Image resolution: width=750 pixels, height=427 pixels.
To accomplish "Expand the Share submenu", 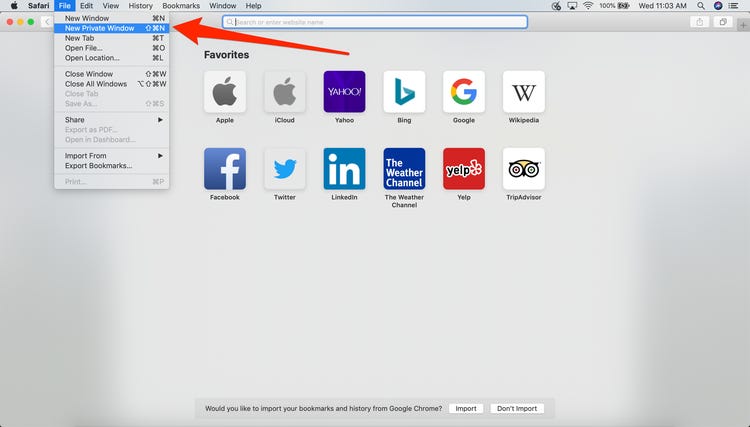I will coord(111,120).
